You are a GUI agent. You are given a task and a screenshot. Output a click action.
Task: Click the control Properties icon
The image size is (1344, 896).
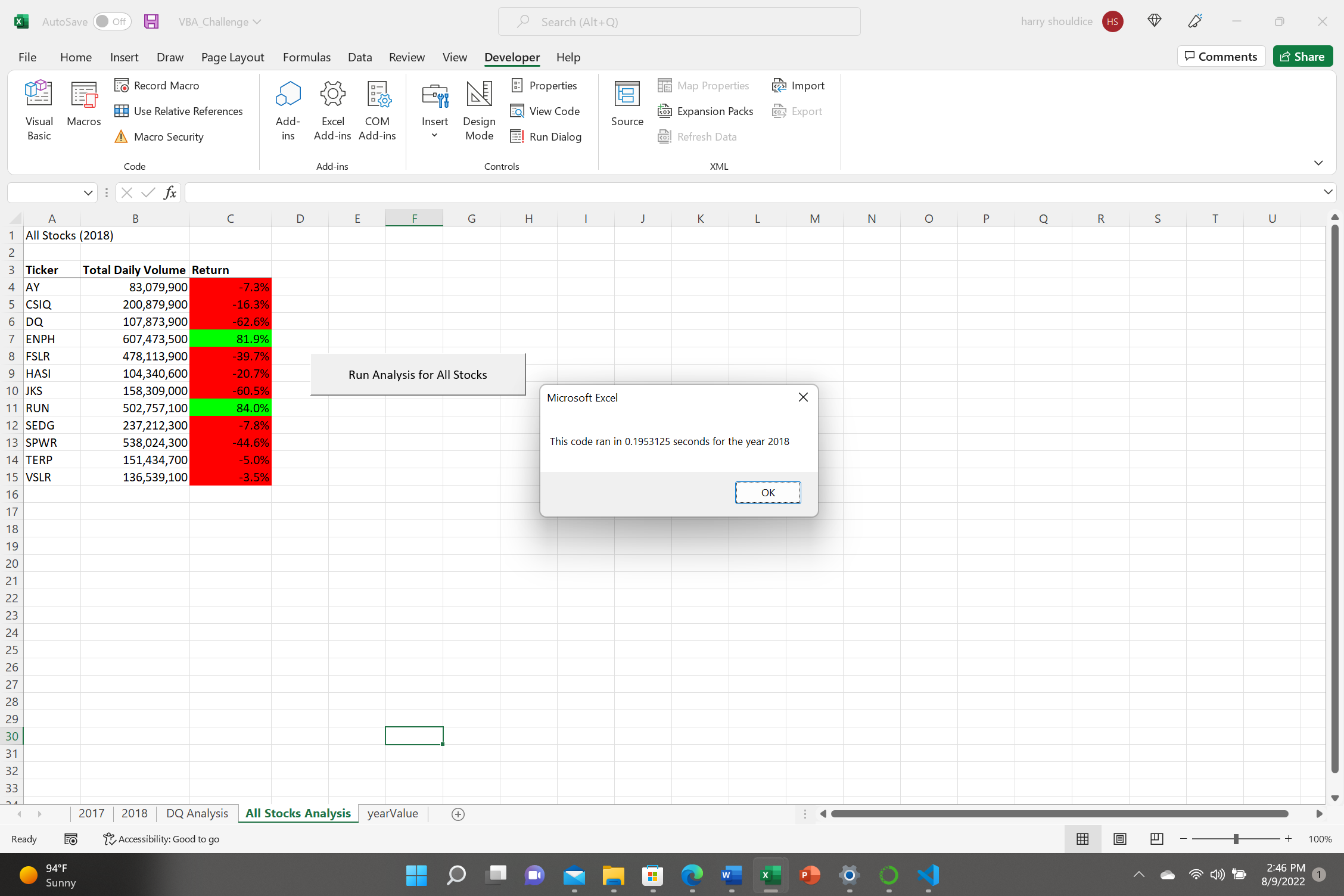pyautogui.click(x=517, y=86)
